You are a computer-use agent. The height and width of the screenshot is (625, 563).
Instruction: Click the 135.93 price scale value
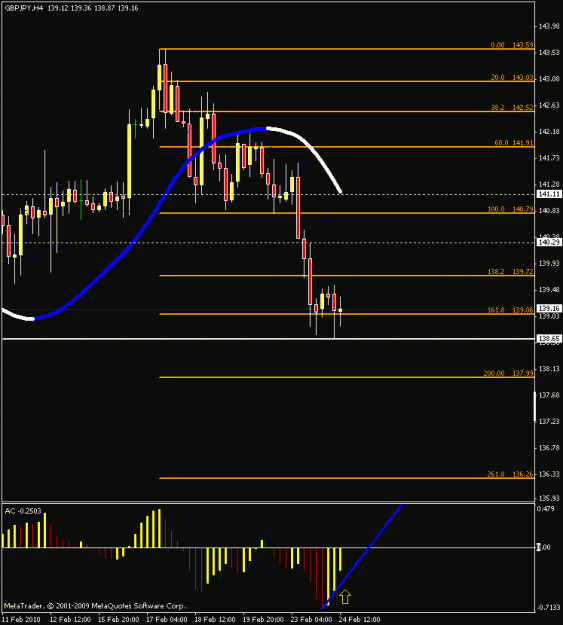point(549,498)
